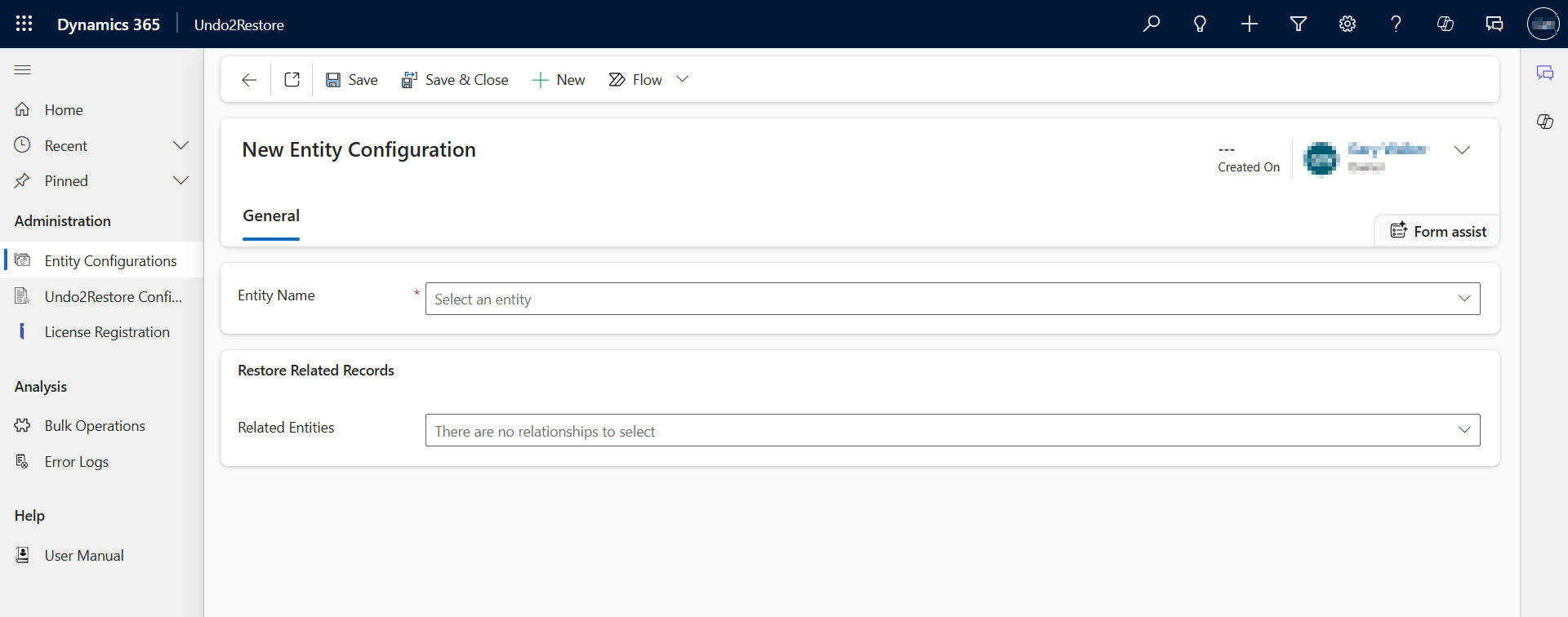Screen dimensions: 1568x617
Task: Click the help question mark icon
Action: coord(1396,24)
